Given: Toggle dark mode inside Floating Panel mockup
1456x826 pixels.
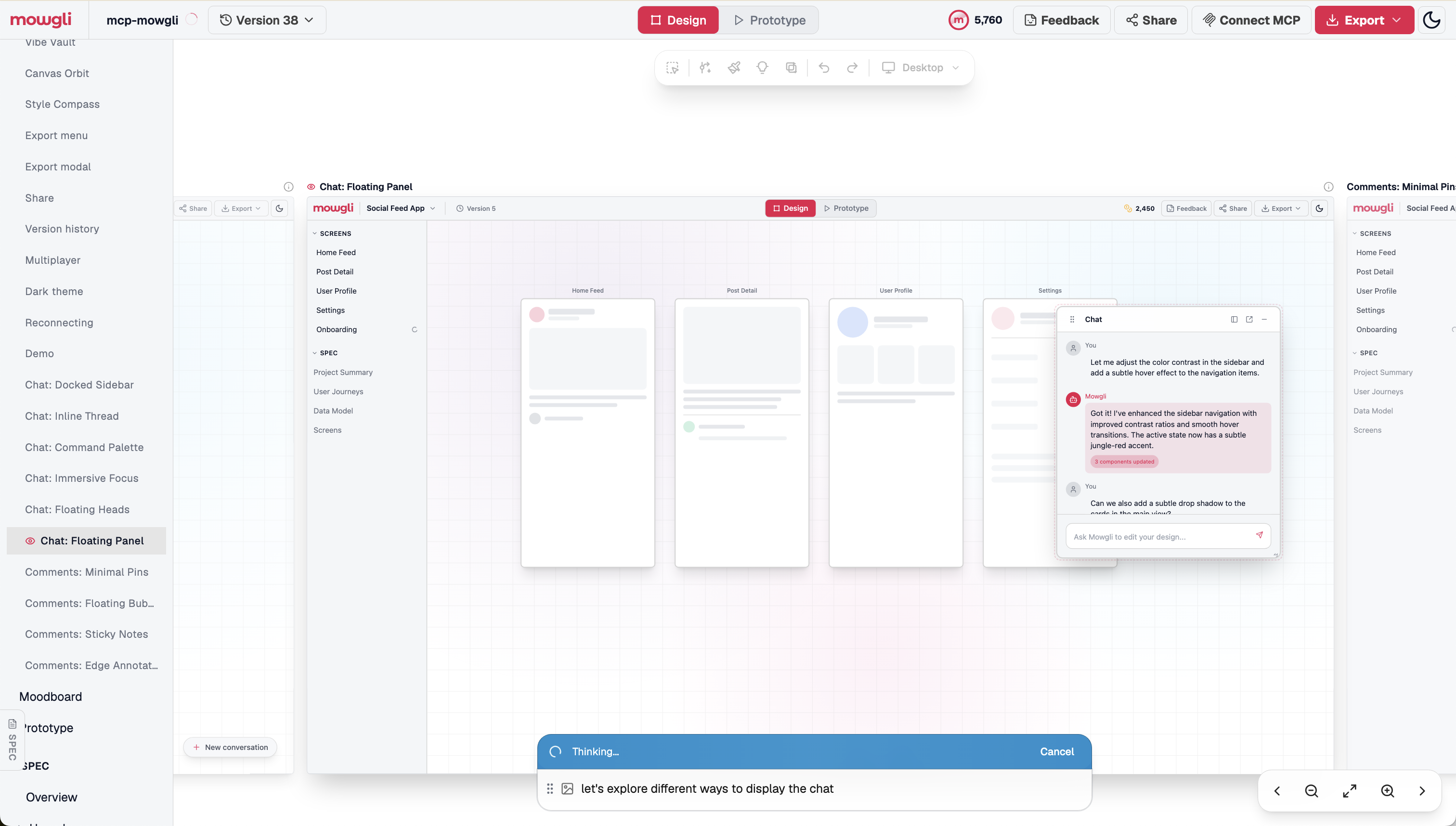Looking at the screenshot, I should pyautogui.click(x=1320, y=208).
